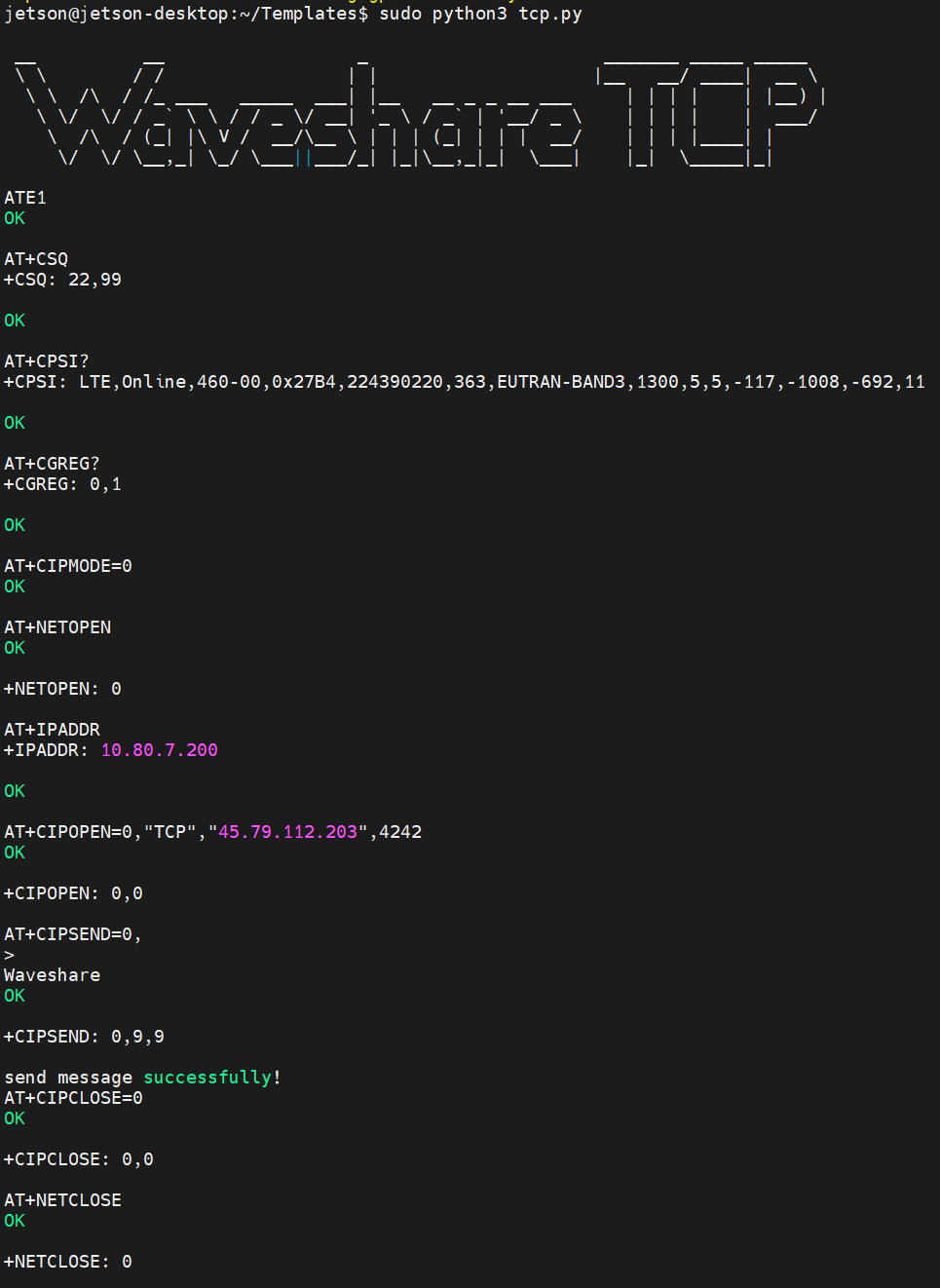The image size is (940, 1288).
Task: Click the green OK below AT+CIPMODE=0
Action: click(15, 587)
